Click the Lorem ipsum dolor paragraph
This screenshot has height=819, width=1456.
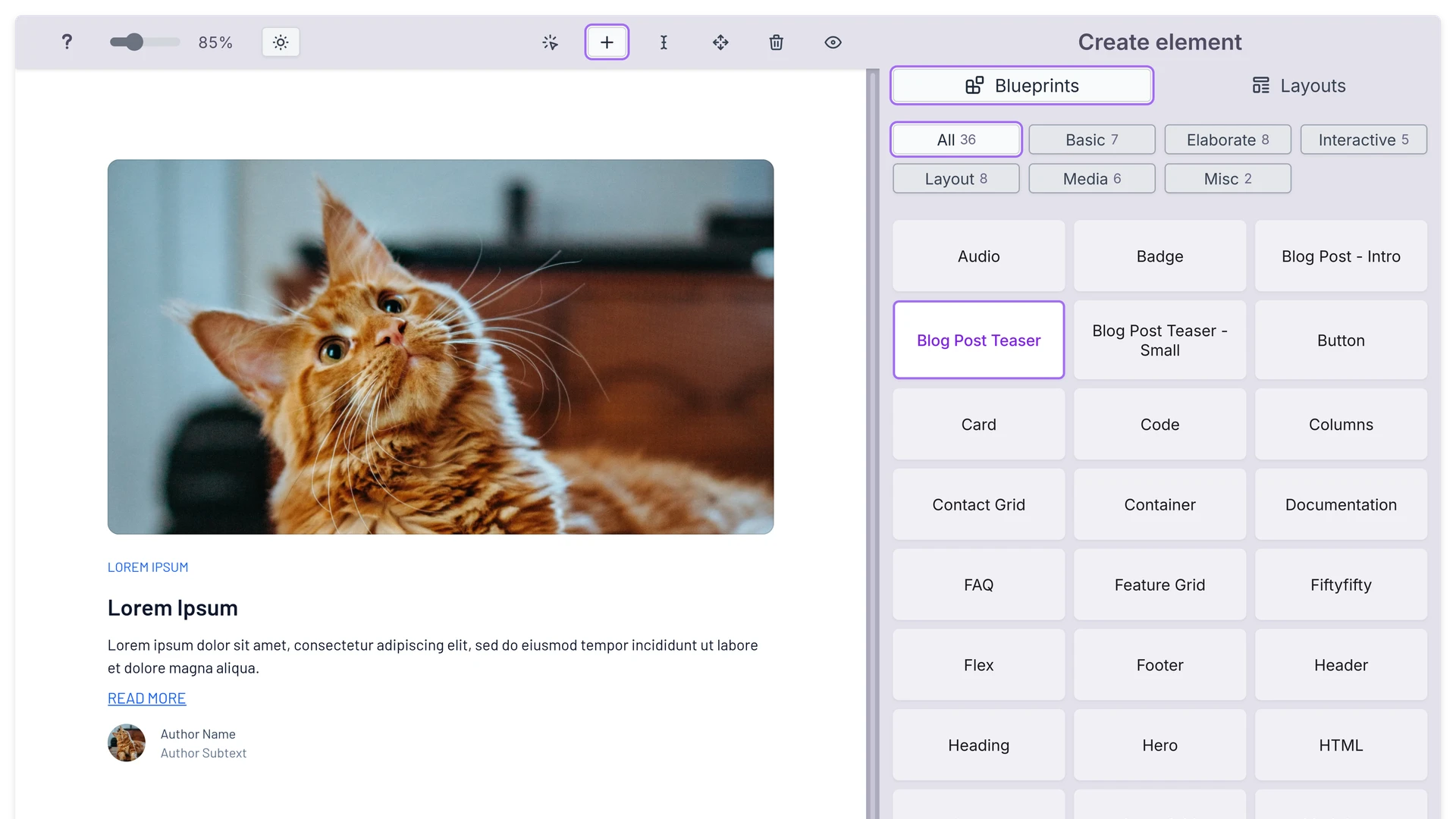coord(433,657)
